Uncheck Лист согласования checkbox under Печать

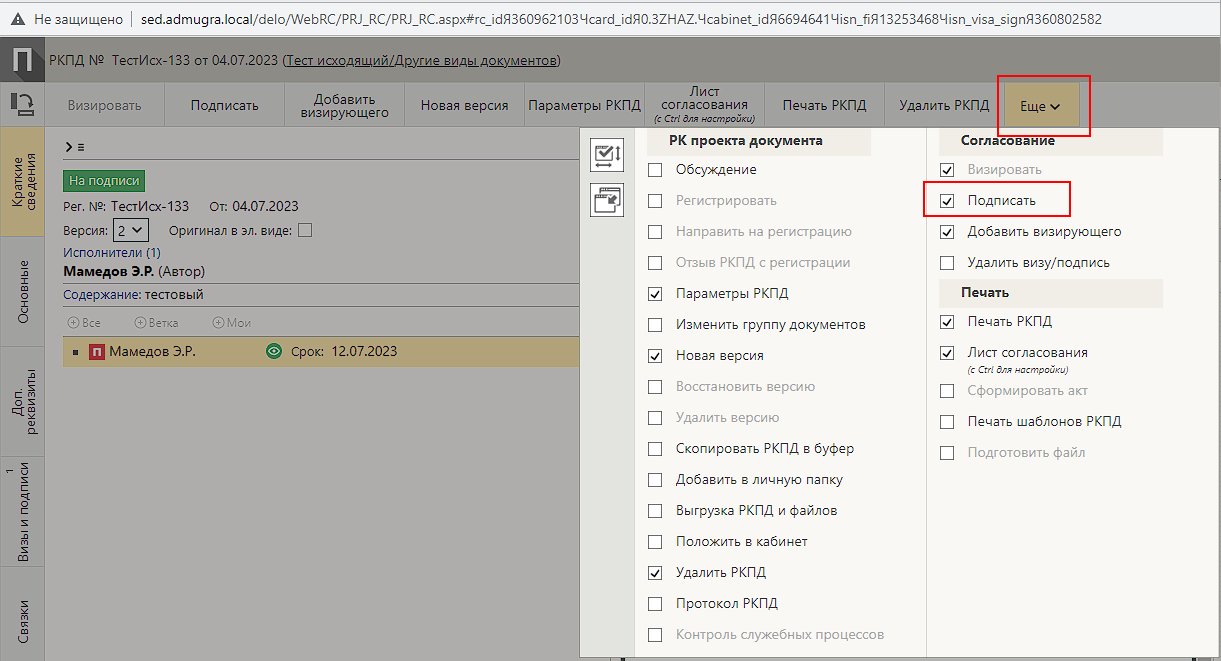coord(947,353)
